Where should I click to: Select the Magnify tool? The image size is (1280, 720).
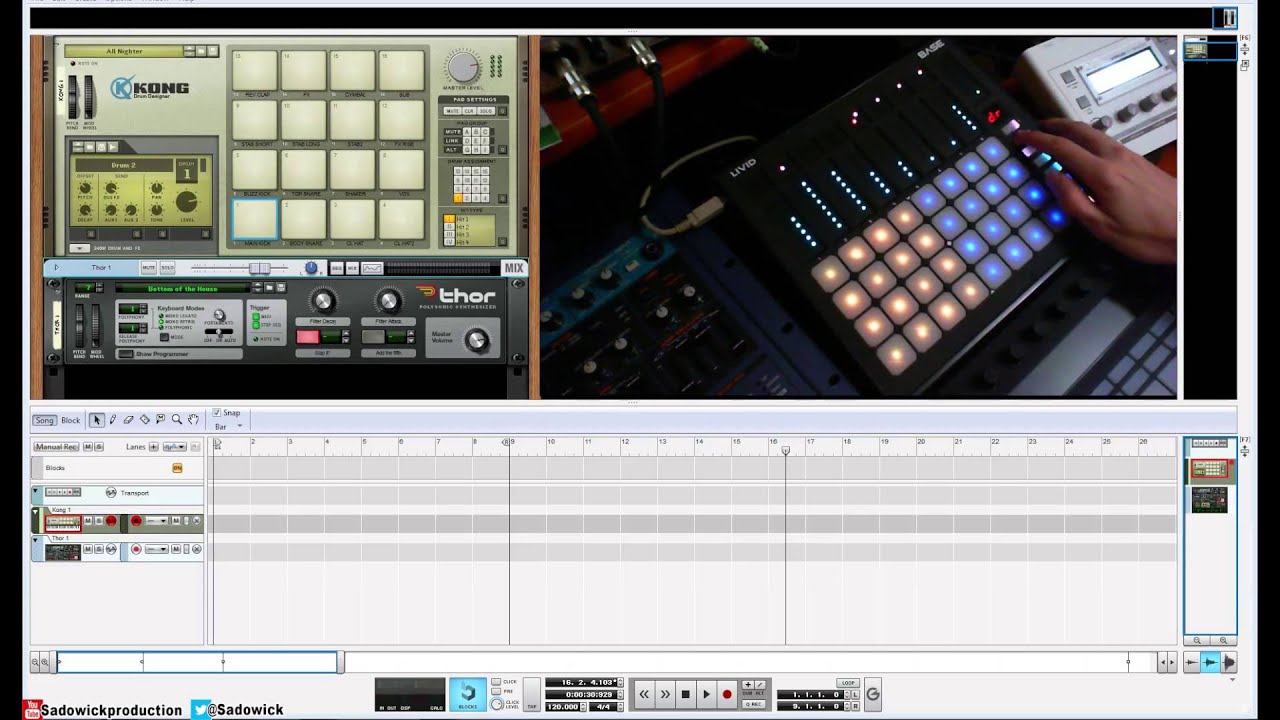[x=177, y=420]
